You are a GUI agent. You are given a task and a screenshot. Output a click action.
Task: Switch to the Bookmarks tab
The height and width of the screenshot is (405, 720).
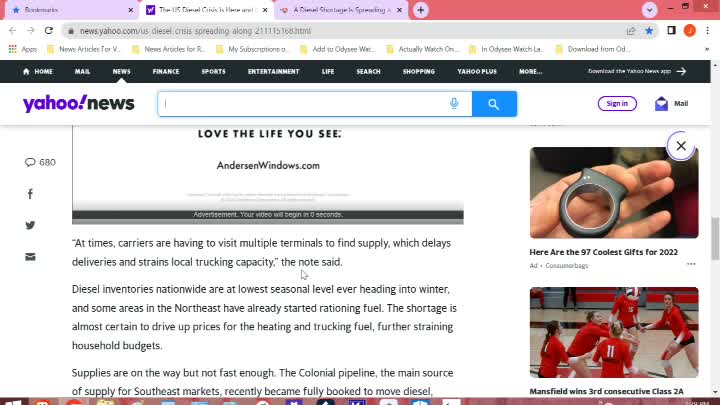71,10
